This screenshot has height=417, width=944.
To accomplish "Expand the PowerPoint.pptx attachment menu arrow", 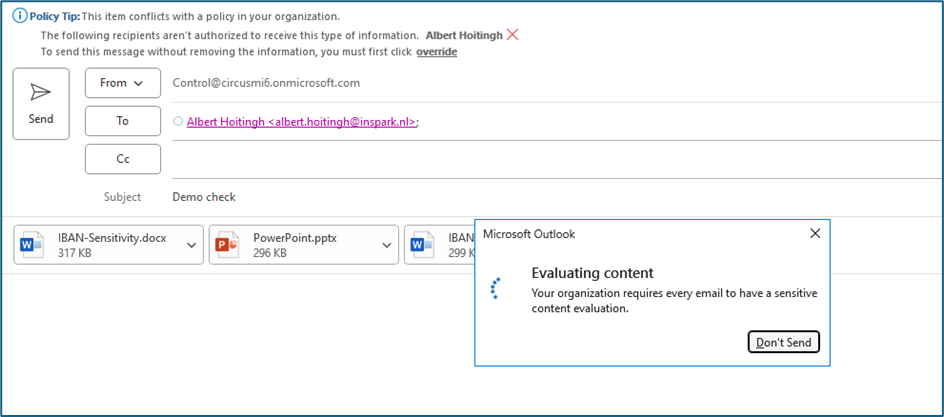I will pyautogui.click(x=387, y=245).
